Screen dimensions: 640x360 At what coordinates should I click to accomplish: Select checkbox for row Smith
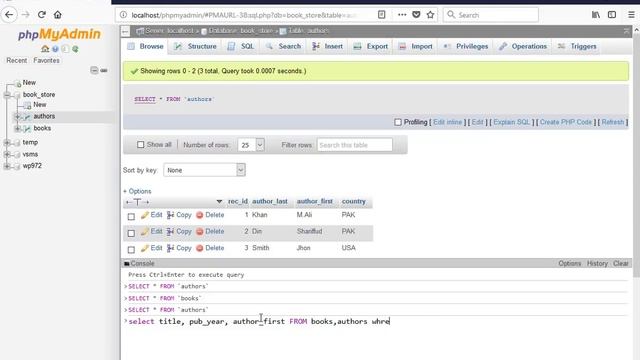coord(131,249)
